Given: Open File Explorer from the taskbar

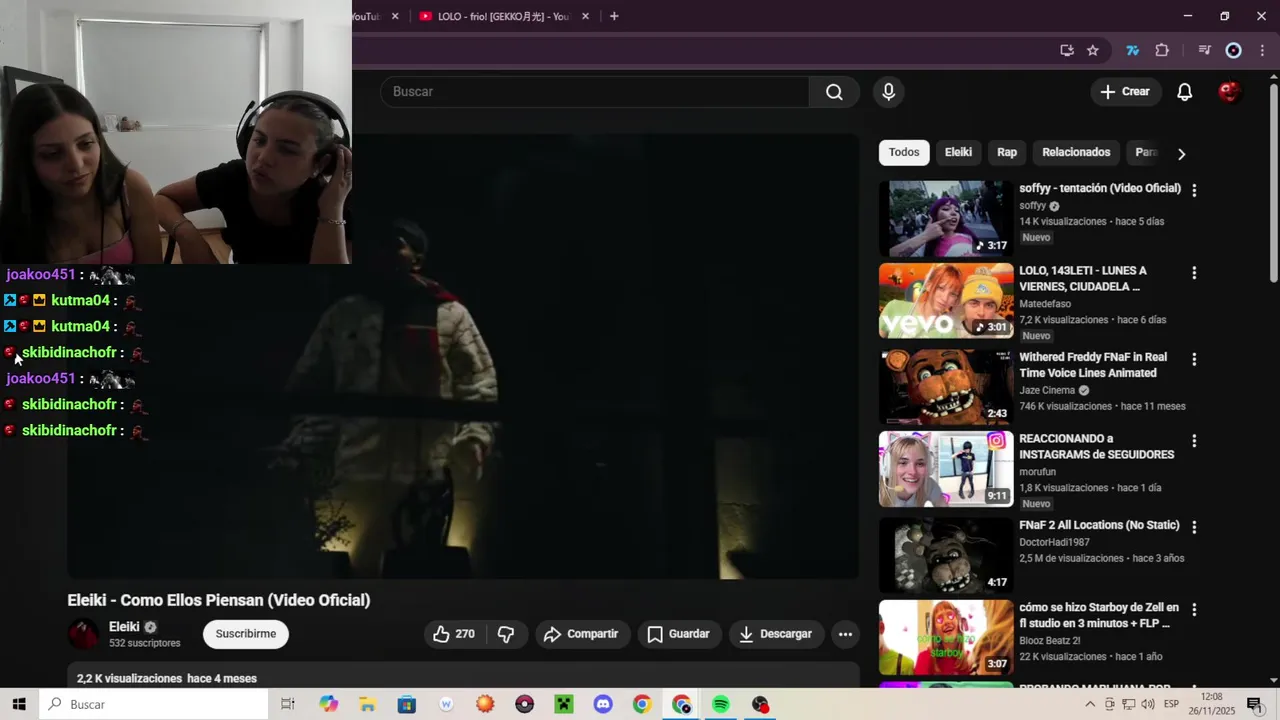Looking at the screenshot, I should [x=367, y=704].
